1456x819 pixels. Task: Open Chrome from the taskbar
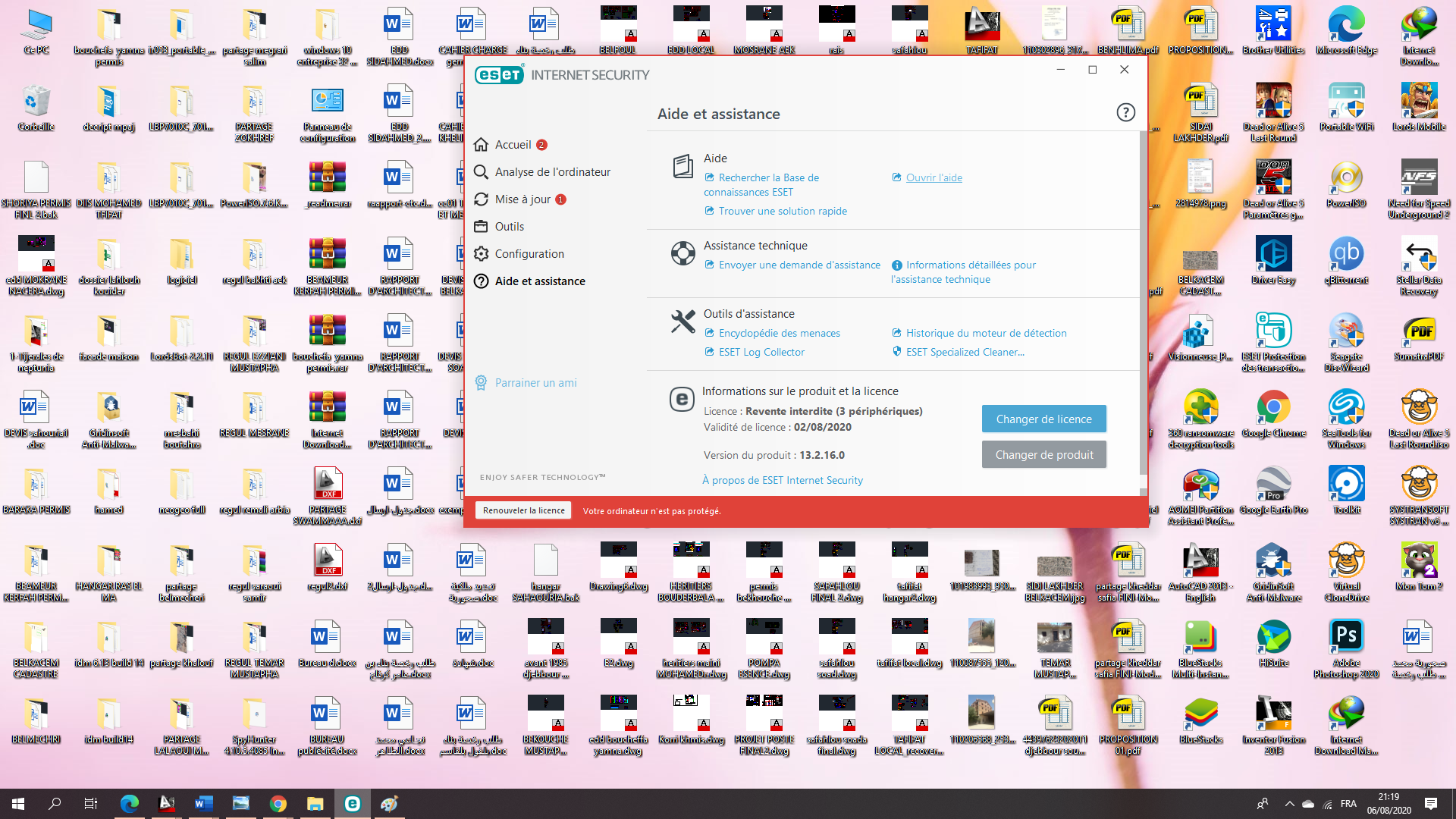(278, 804)
